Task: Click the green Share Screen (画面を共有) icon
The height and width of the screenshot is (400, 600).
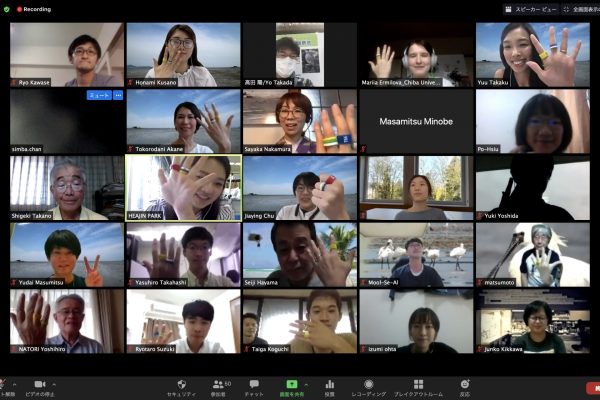Action: click(x=292, y=384)
